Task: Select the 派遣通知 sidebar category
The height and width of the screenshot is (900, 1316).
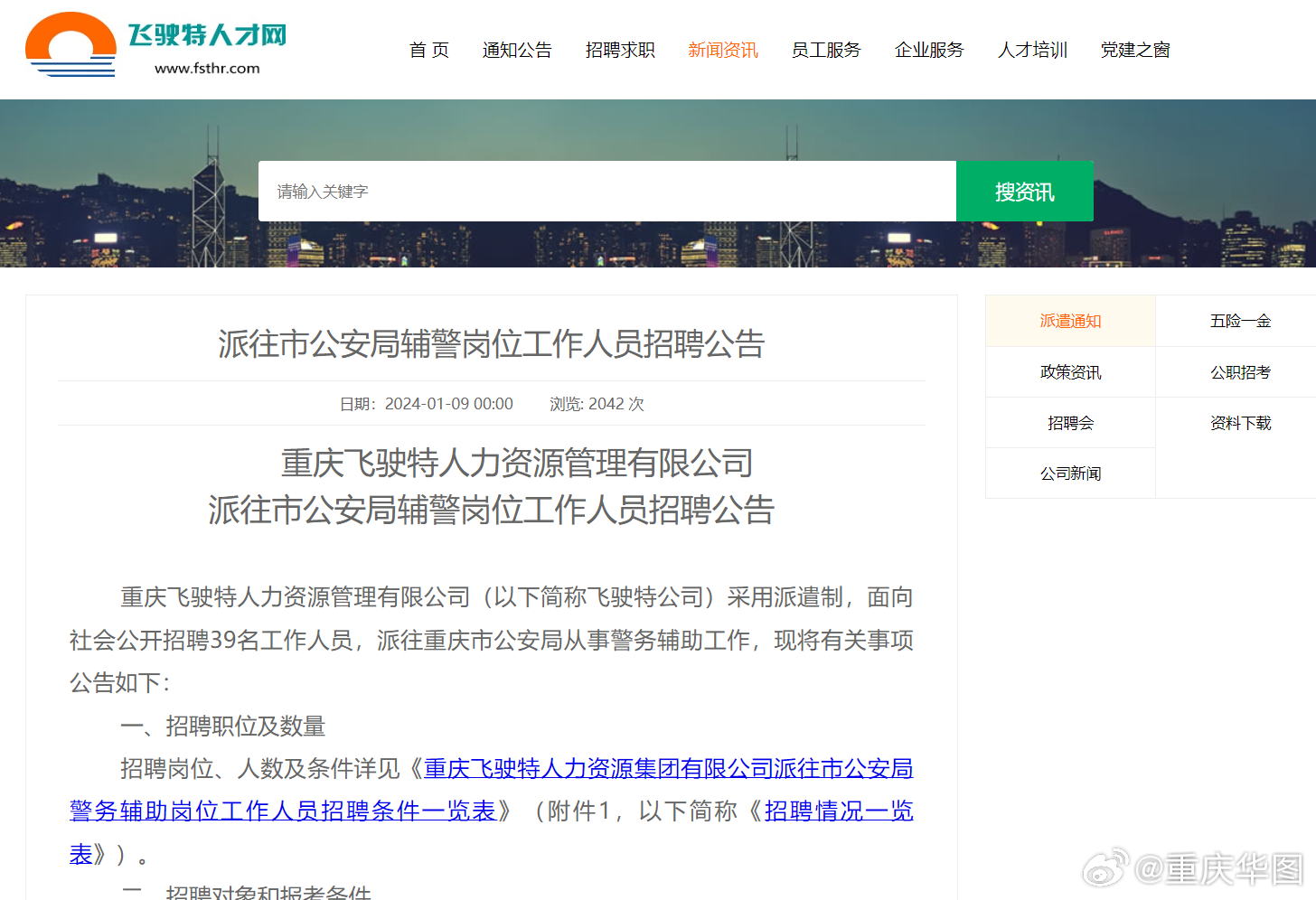Action: point(1070,321)
